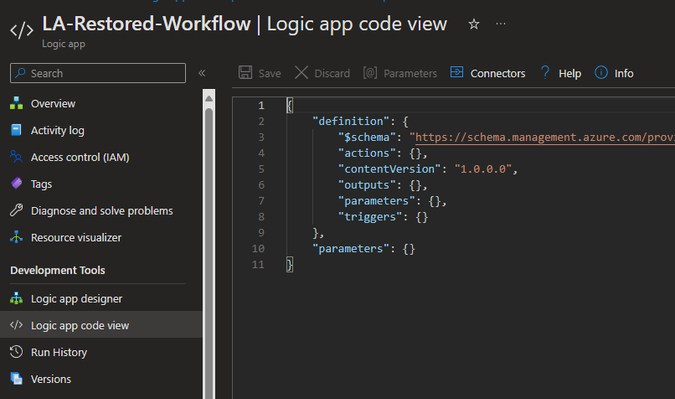Click the Logic app designer icon
This screenshot has width=675, height=399.
16,298
